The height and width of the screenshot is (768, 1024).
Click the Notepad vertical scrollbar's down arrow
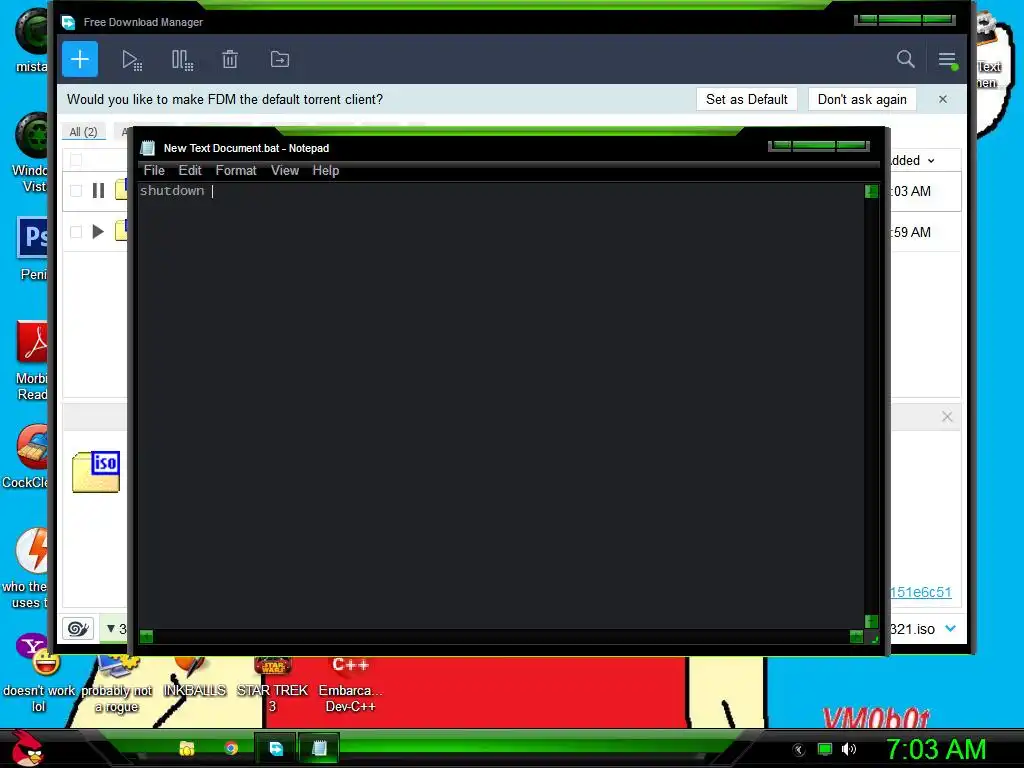(x=871, y=621)
